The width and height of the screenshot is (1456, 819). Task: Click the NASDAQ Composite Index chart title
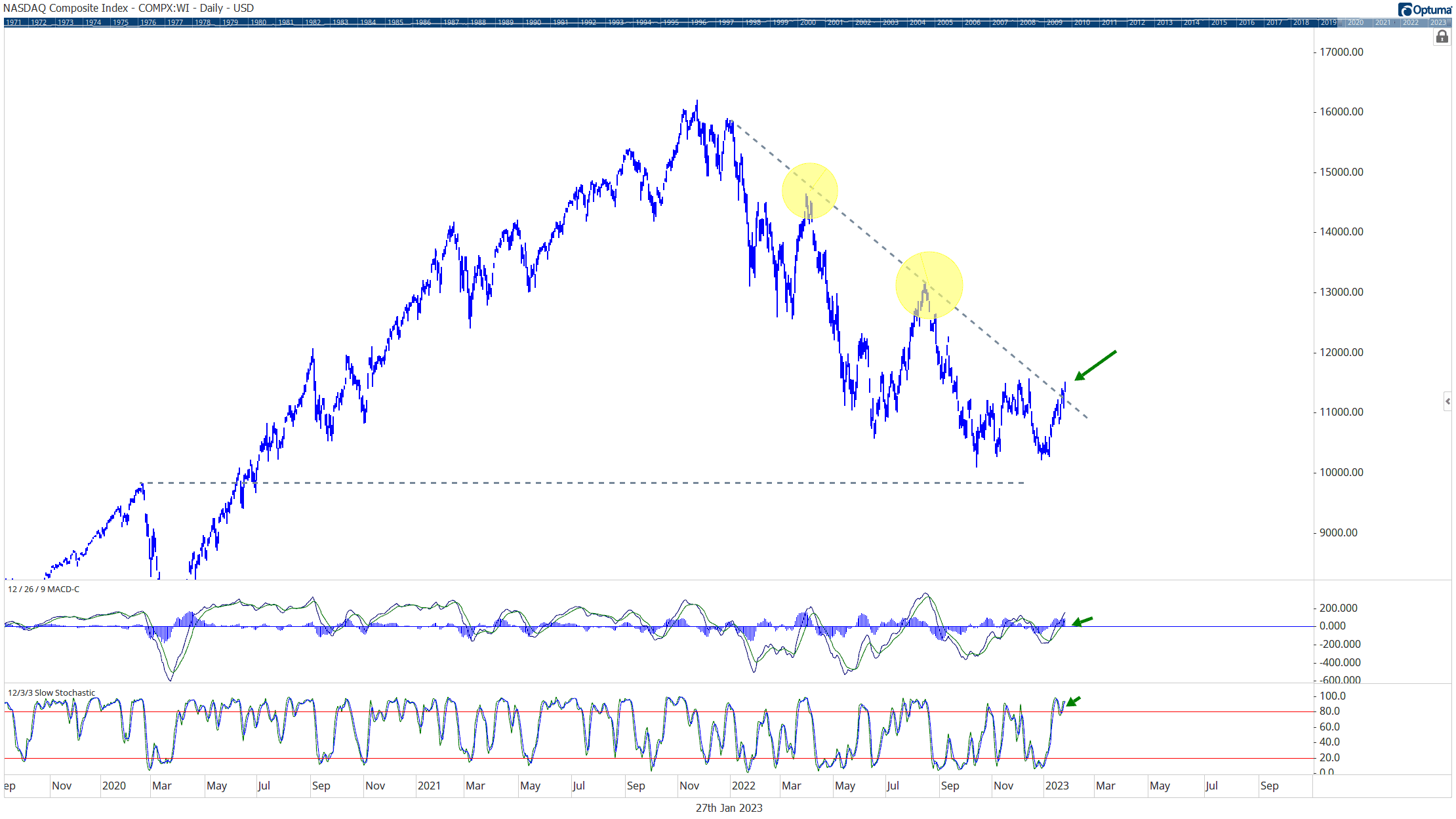tap(129, 8)
